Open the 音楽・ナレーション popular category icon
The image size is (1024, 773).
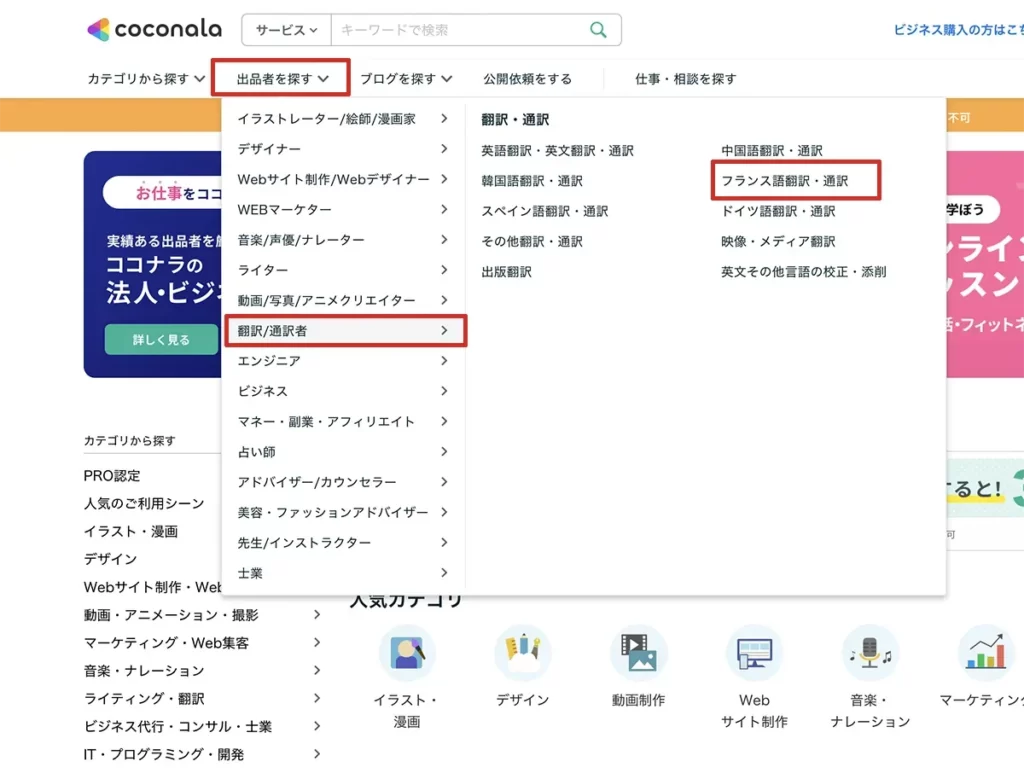pos(870,654)
